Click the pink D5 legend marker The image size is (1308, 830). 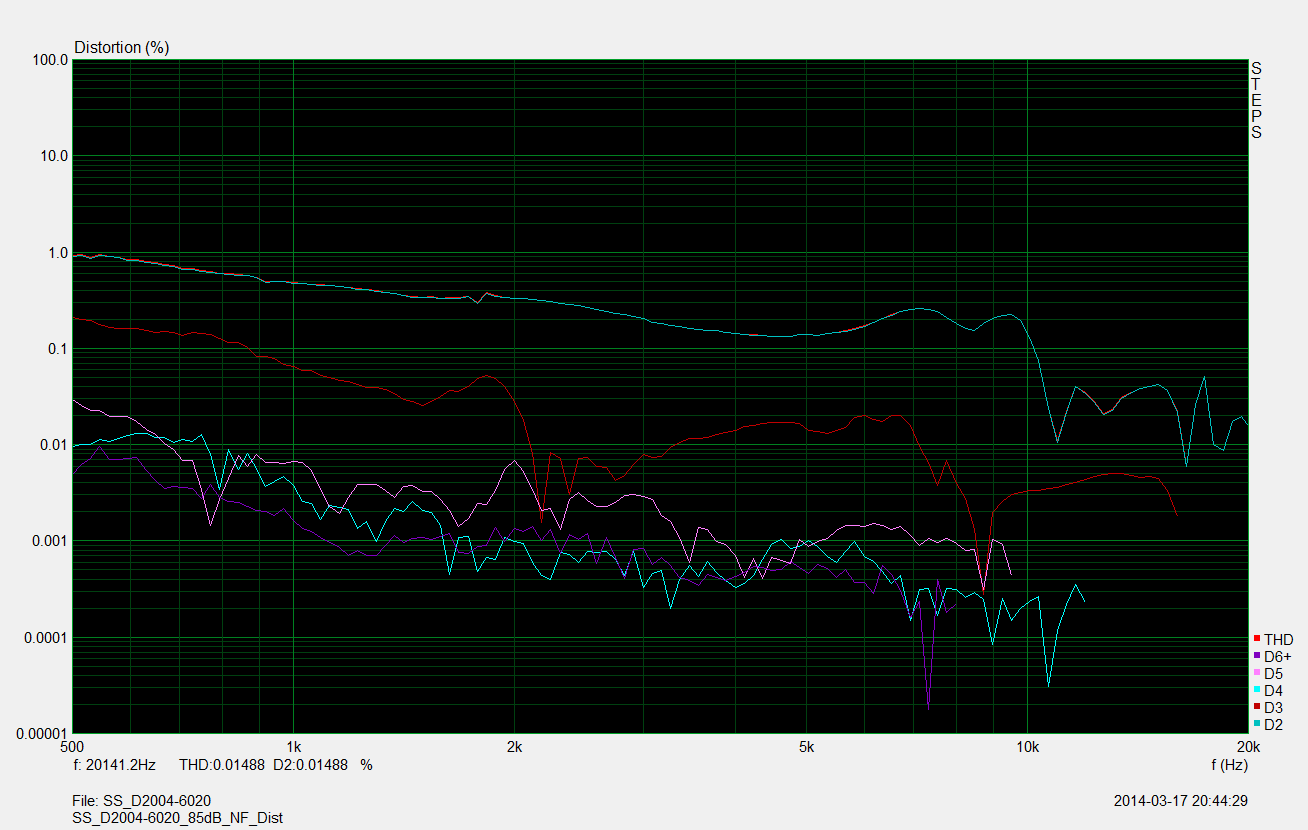1256,673
